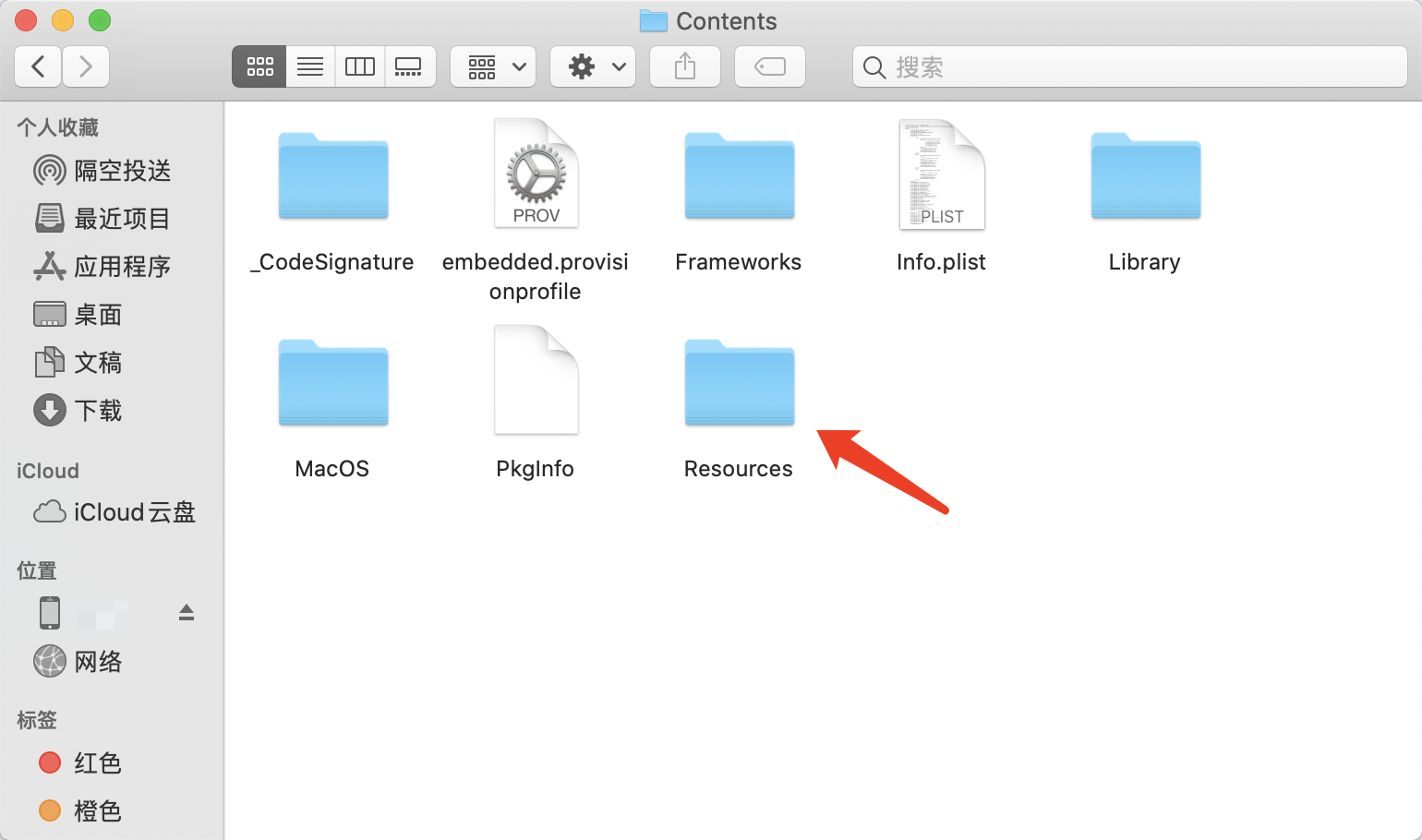Screen dimensions: 1422x840
Task: Open the gear action menu
Action: [593, 66]
